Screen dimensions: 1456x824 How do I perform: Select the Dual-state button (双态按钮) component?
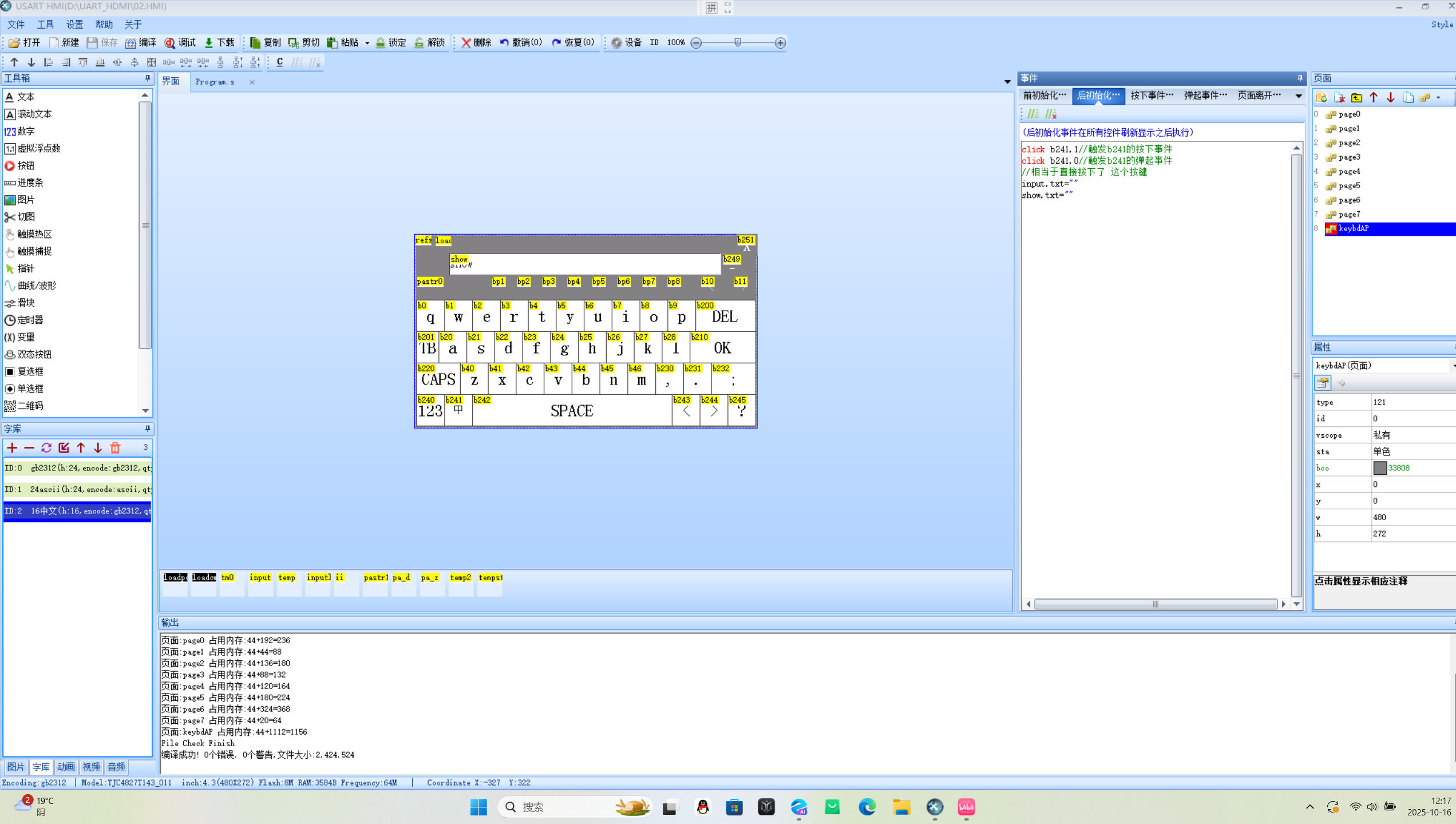pos(34,354)
